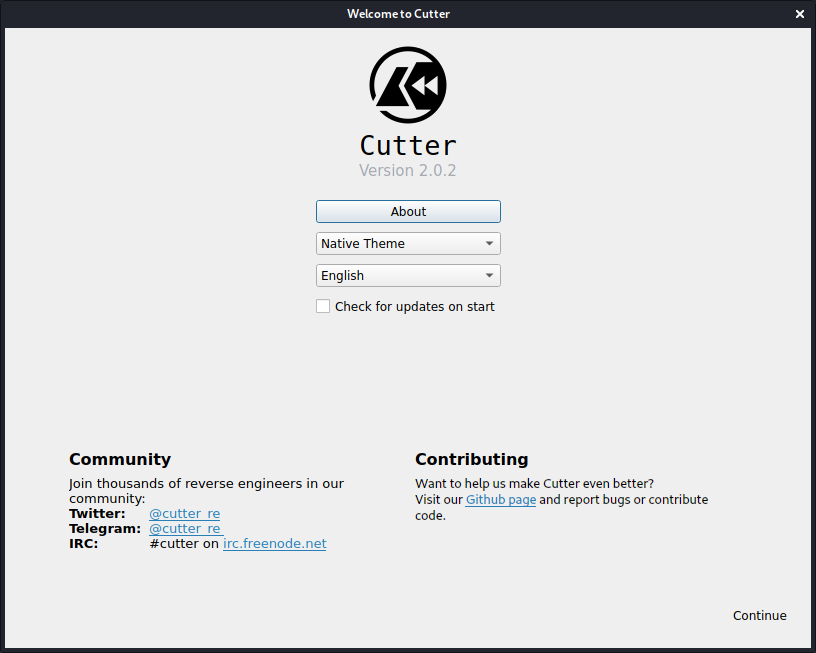Open the Native Theme combo box
The image size is (816, 653).
pyautogui.click(x=400, y=244)
